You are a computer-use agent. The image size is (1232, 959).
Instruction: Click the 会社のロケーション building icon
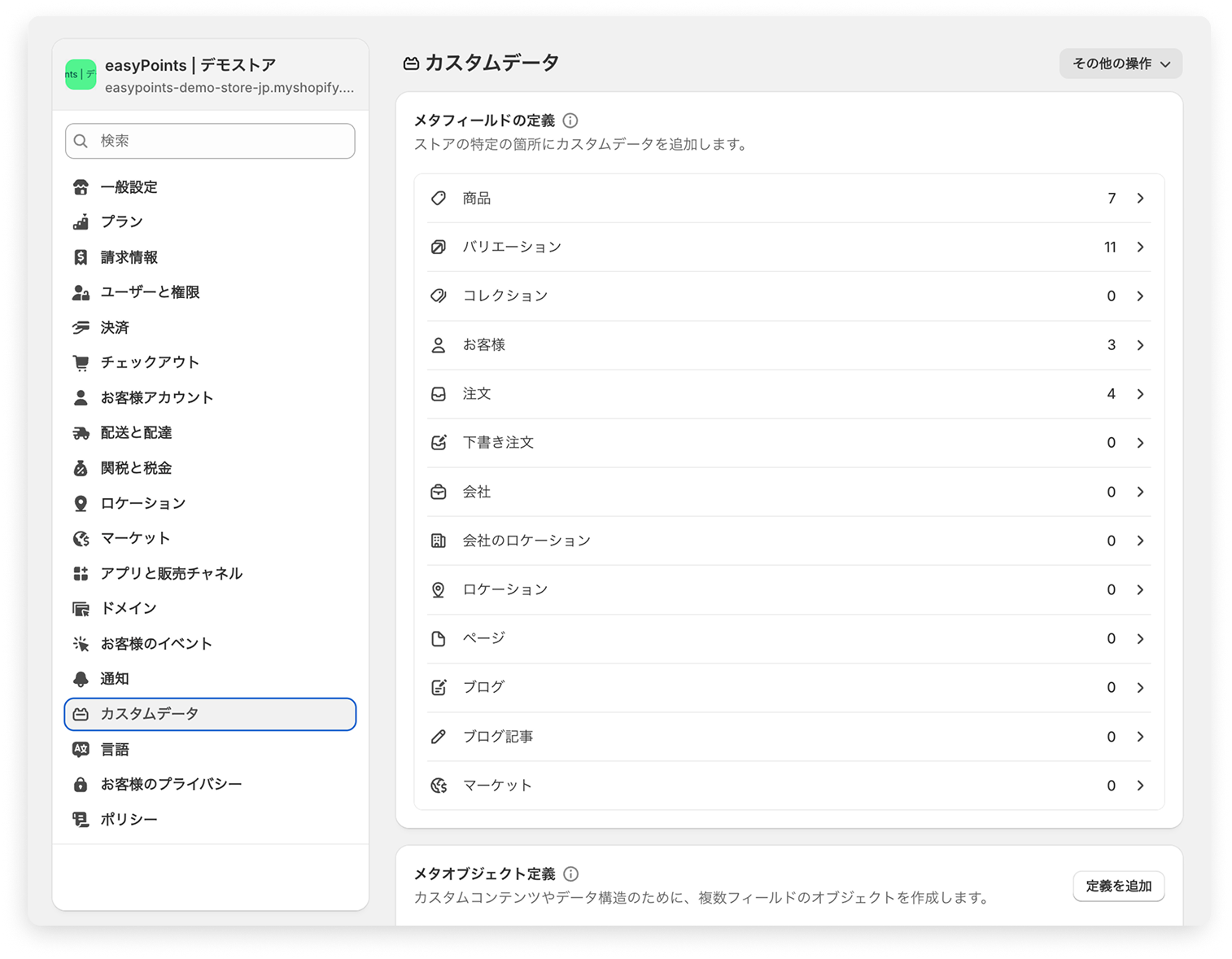pyautogui.click(x=439, y=541)
